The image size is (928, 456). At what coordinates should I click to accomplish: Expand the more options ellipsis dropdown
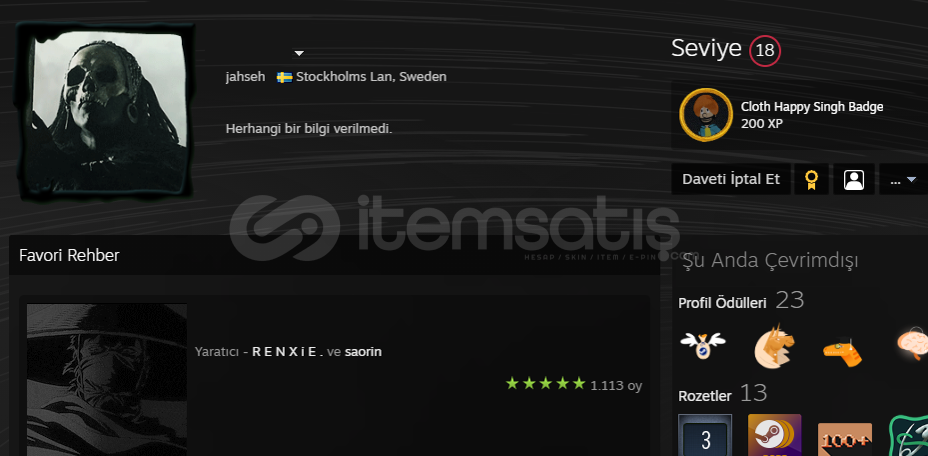(x=903, y=179)
